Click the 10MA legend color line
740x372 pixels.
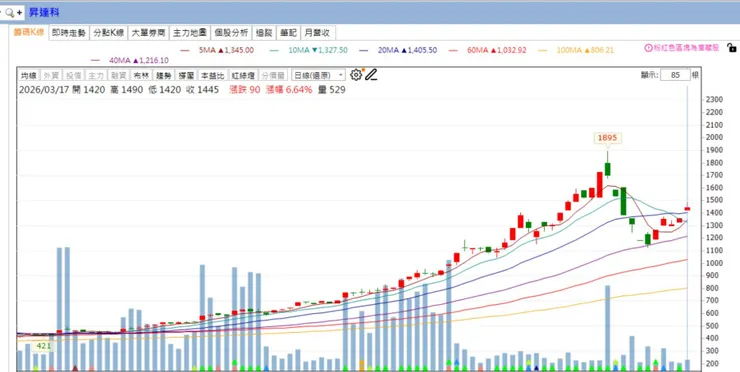click(274, 50)
